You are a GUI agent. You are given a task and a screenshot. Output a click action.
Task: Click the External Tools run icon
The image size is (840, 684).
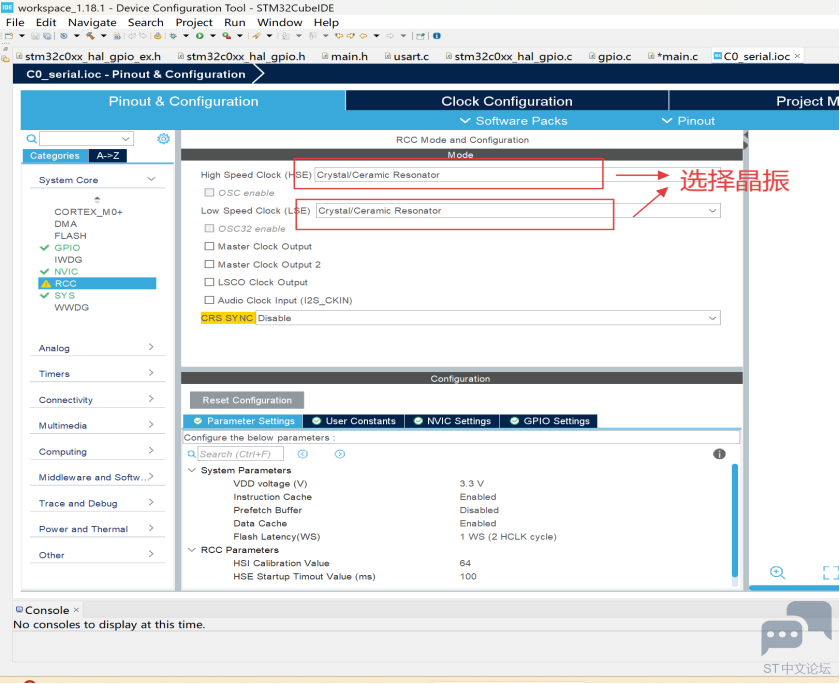pyautogui.click(x=226, y=36)
